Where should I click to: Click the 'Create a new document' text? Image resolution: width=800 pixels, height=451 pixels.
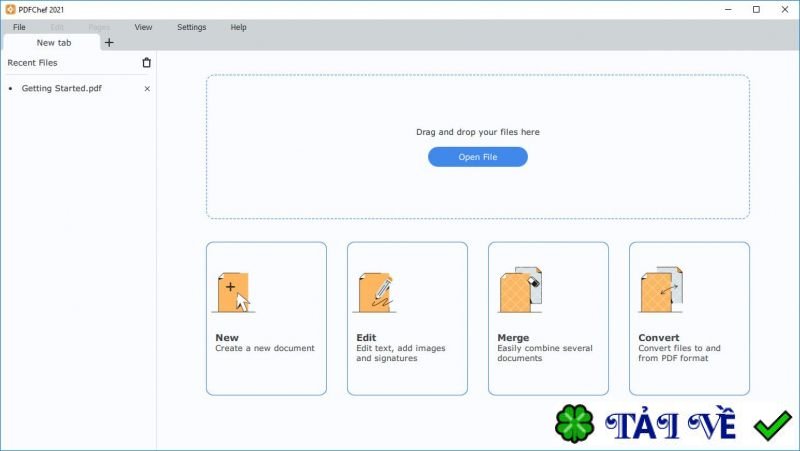(x=265, y=348)
